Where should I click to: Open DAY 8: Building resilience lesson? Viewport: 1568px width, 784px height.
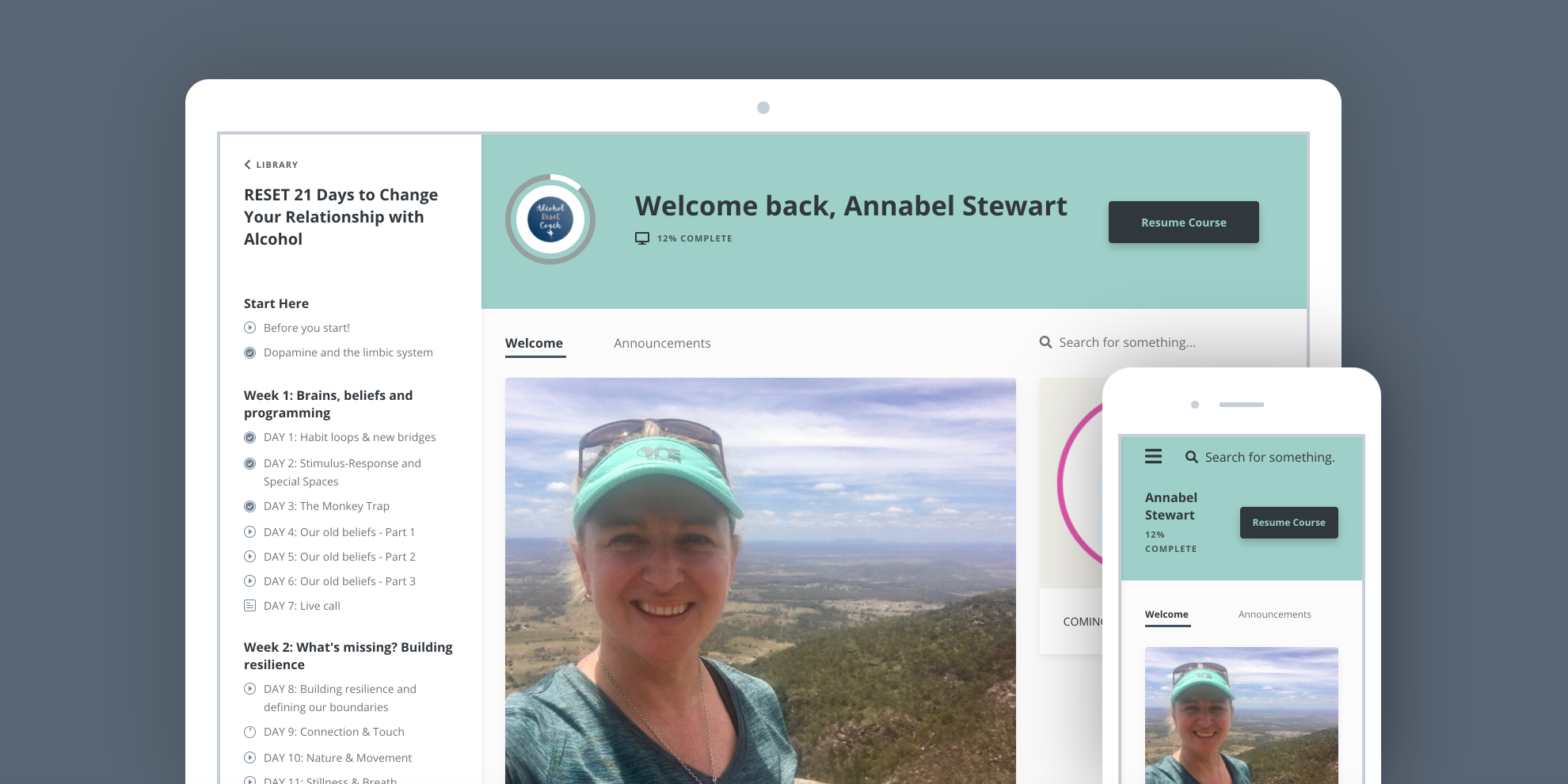pyautogui.click(x=340, y=698)
